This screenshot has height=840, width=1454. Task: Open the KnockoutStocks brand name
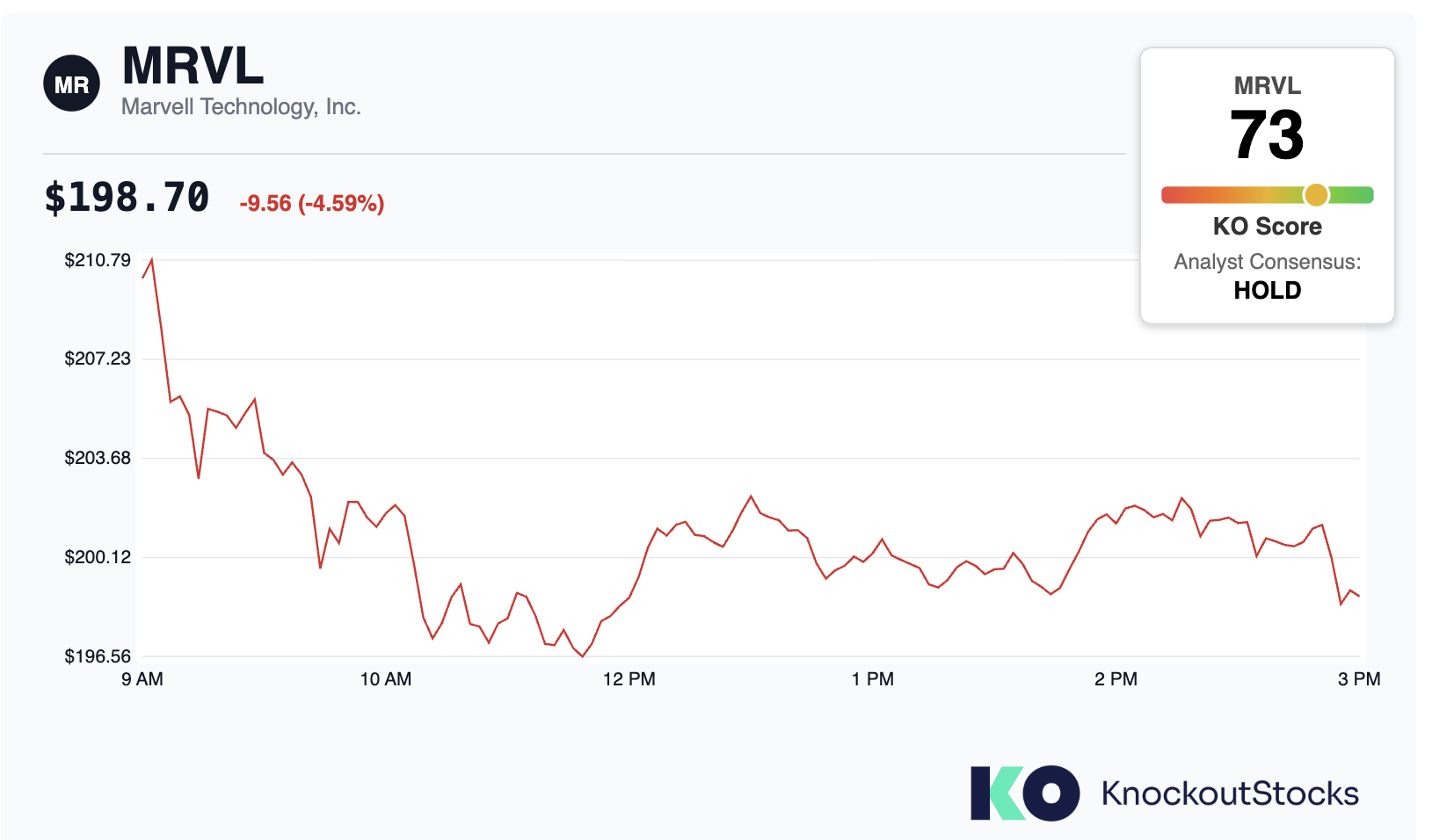click(x=1230, y=793)
